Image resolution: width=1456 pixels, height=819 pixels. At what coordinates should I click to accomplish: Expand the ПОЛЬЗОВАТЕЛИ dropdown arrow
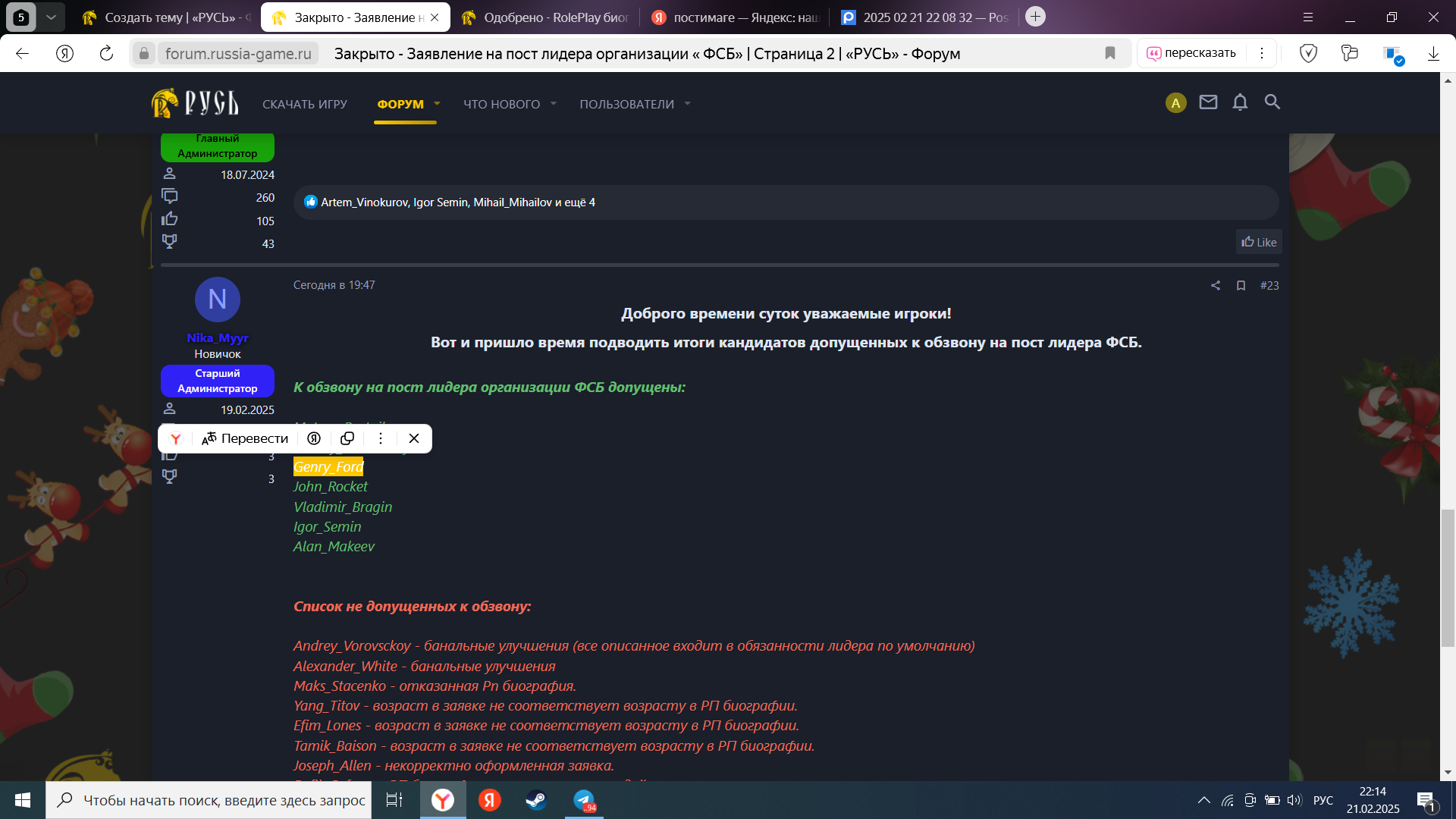pyautogui.click(x=687, y=104)
